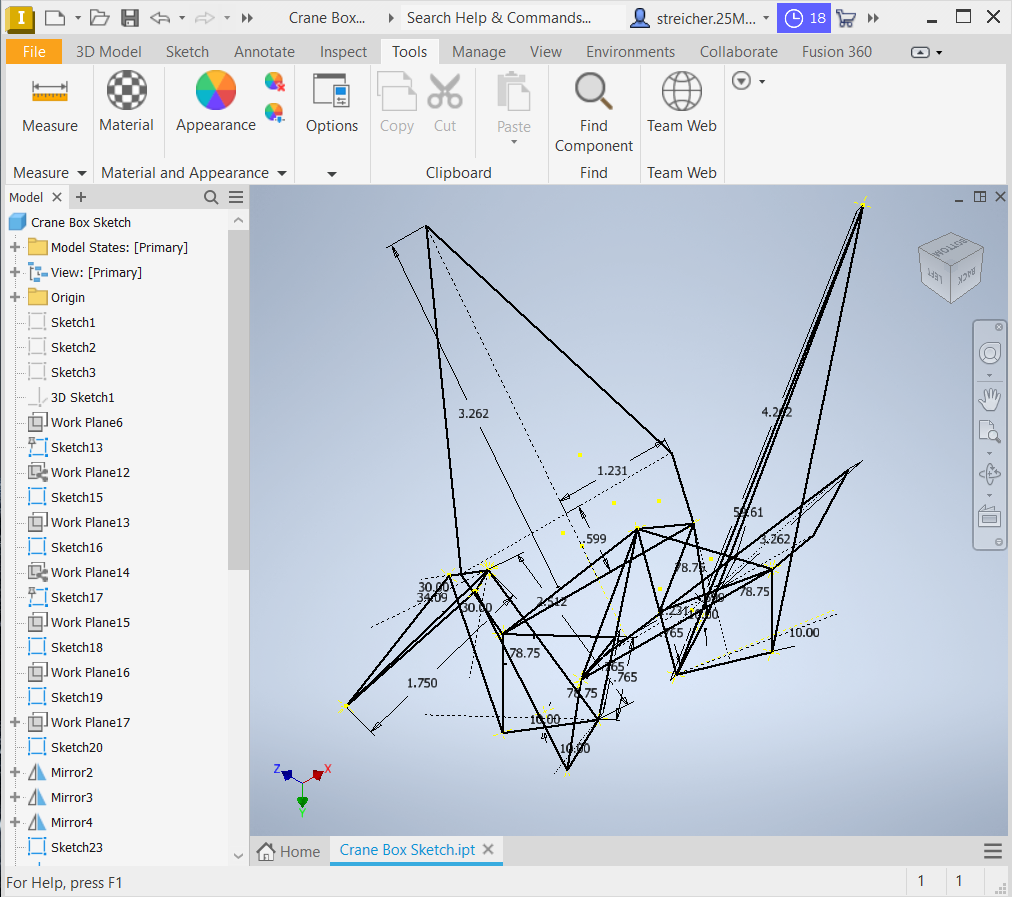1012x897 pixels.
Task: Click the Undo arrow
Action: 159,17
